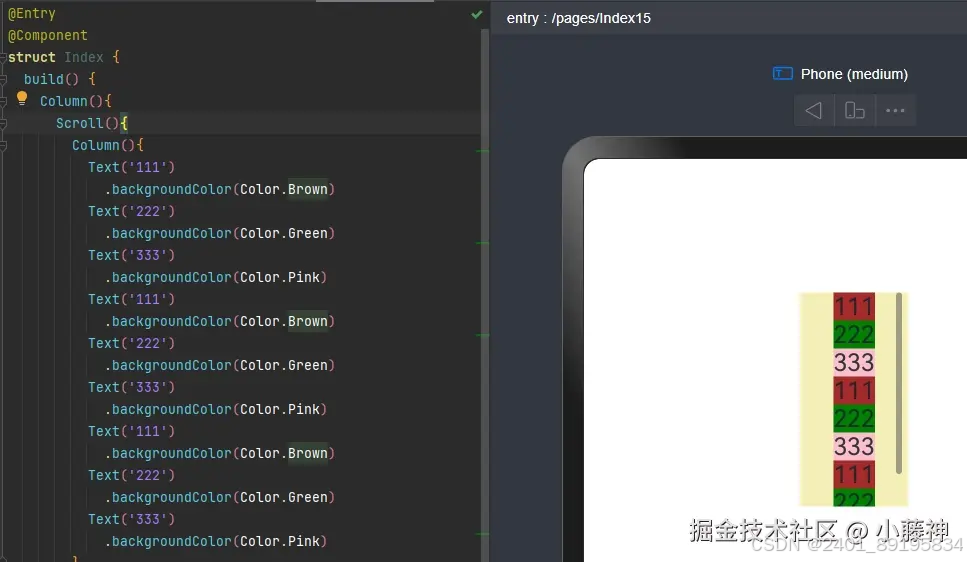Click the first Text('111') code line

click(131, 167)
